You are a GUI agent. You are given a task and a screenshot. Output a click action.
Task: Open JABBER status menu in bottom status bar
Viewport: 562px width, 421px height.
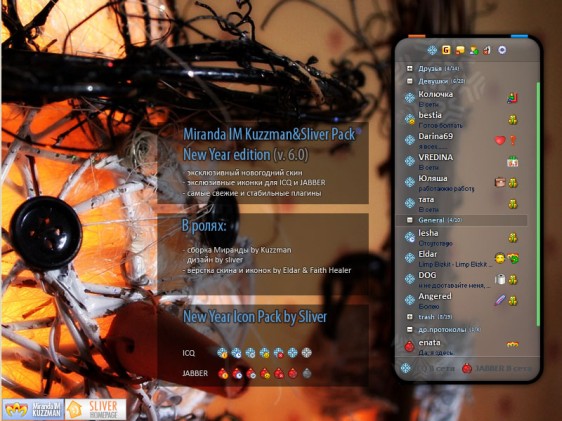[496, 368]
